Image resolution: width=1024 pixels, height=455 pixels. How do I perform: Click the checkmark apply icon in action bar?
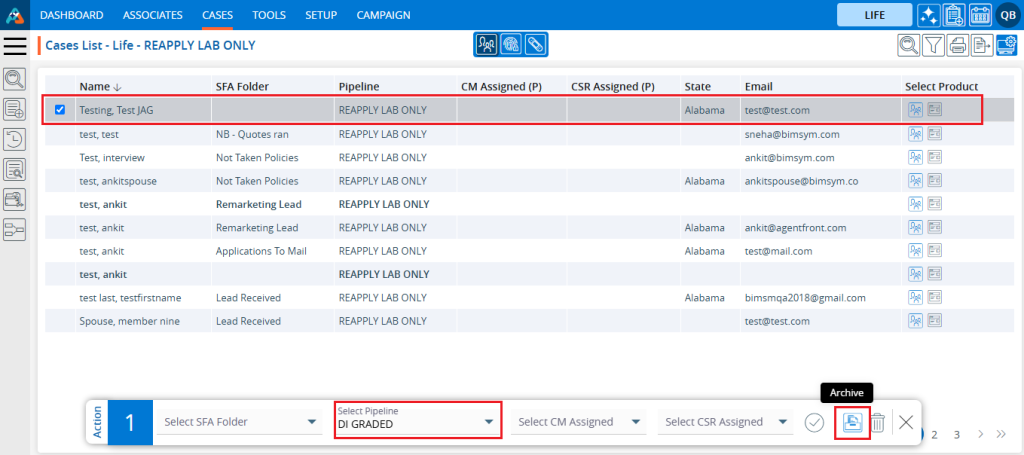[x=814, y=422]
